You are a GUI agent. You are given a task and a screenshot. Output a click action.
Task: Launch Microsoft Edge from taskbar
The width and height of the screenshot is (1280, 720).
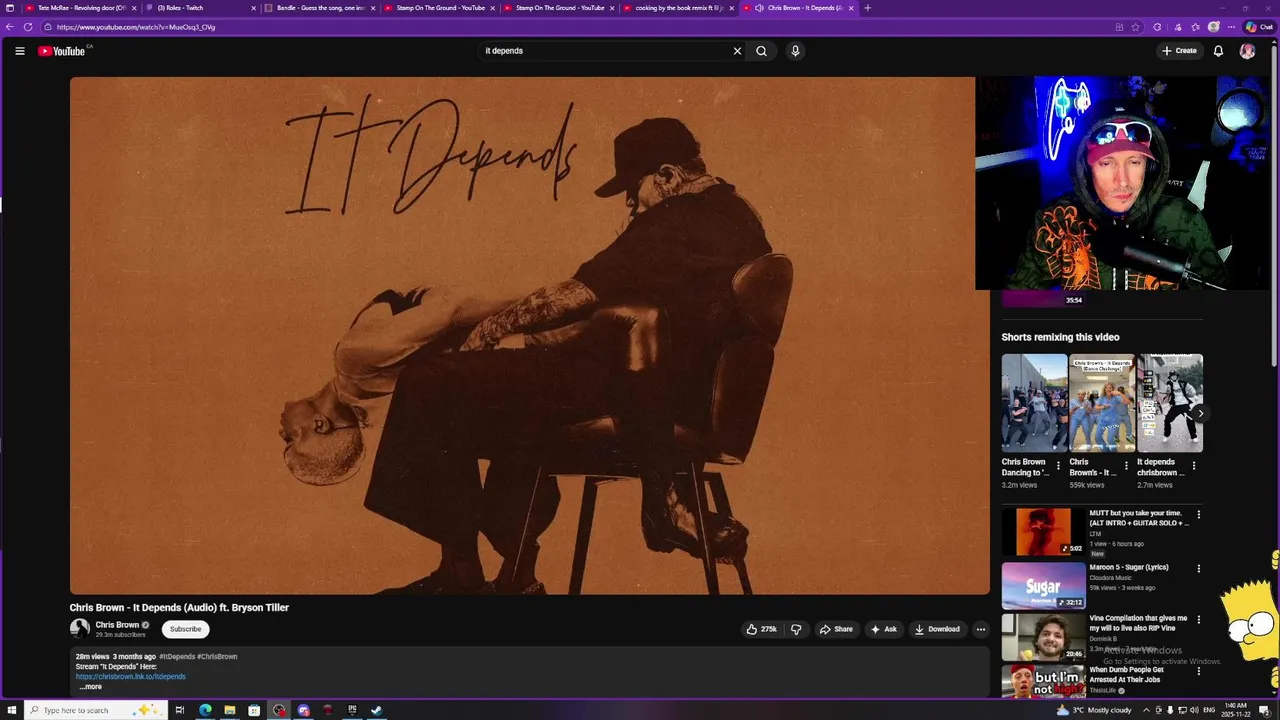pyautogui.click(x=205, y=710)
